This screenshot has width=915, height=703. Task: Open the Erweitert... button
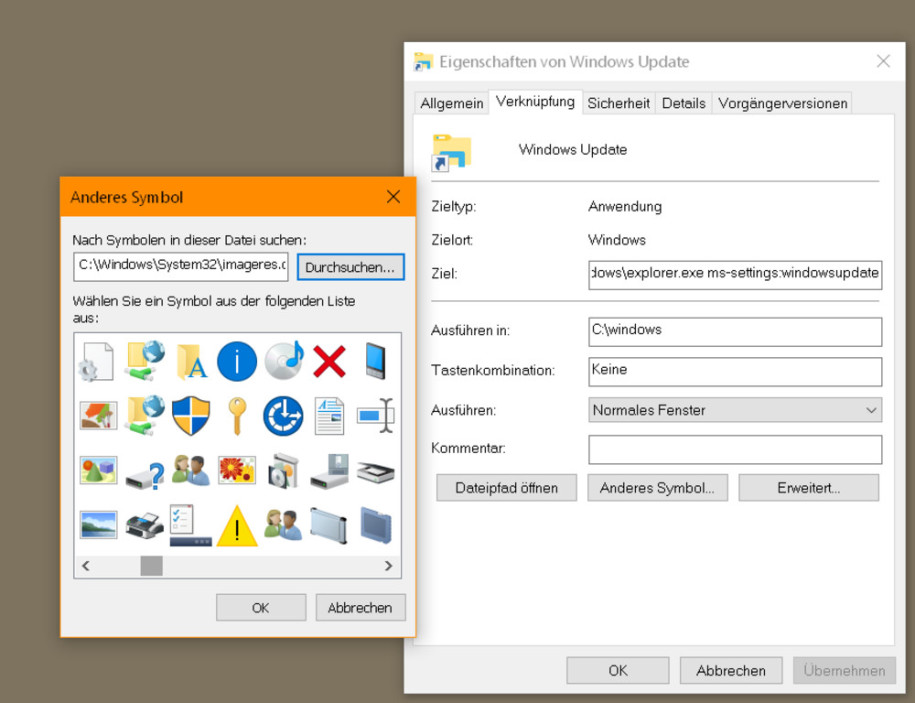point(809,488)
